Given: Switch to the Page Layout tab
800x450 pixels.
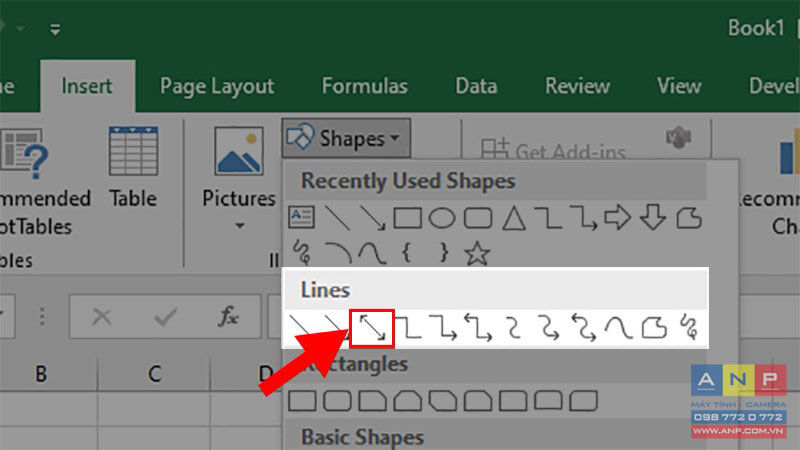Looking at the screenshot, I should coord(217,86).
